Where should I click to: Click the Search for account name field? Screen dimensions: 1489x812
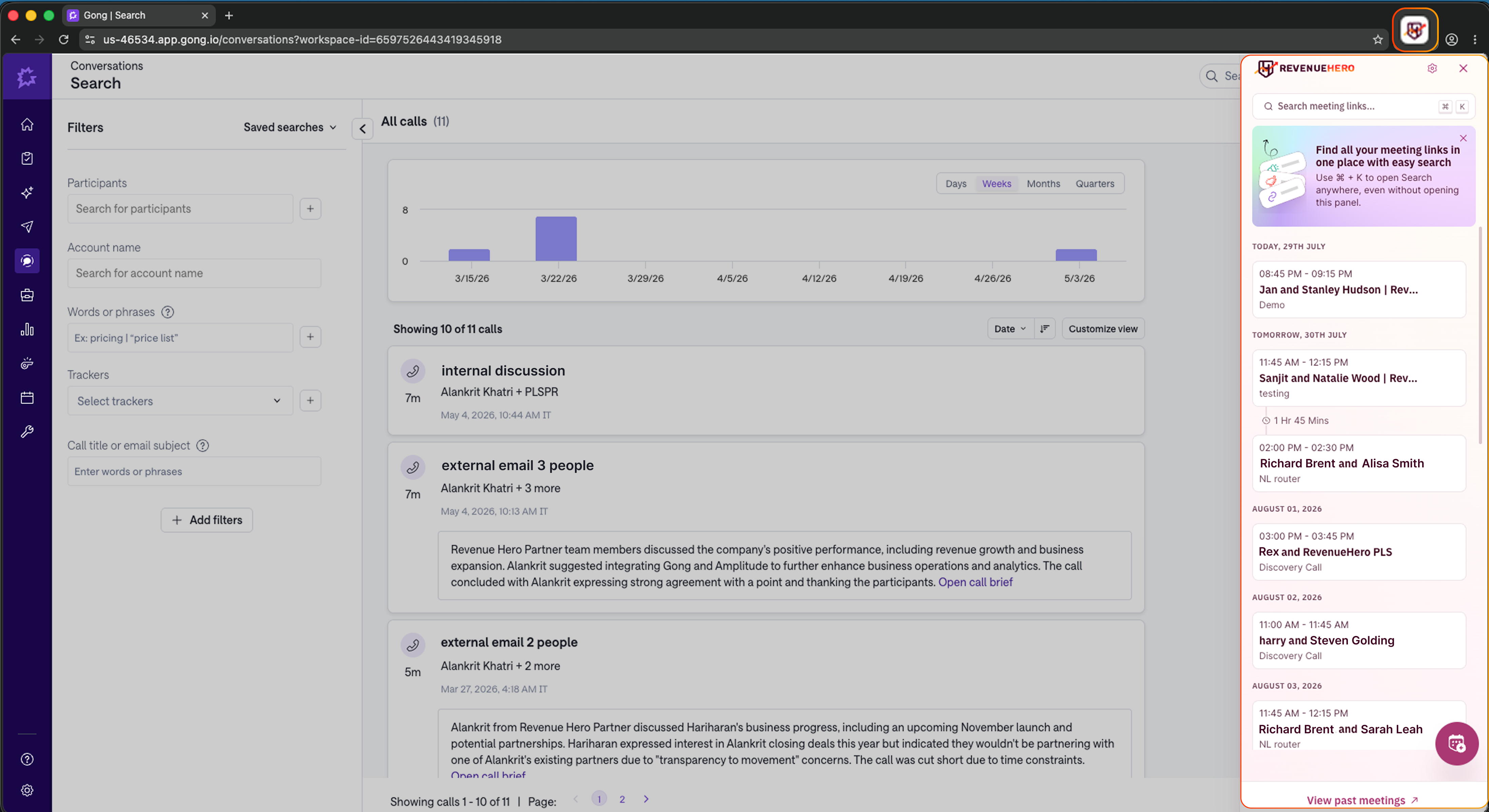pos(194,273)
